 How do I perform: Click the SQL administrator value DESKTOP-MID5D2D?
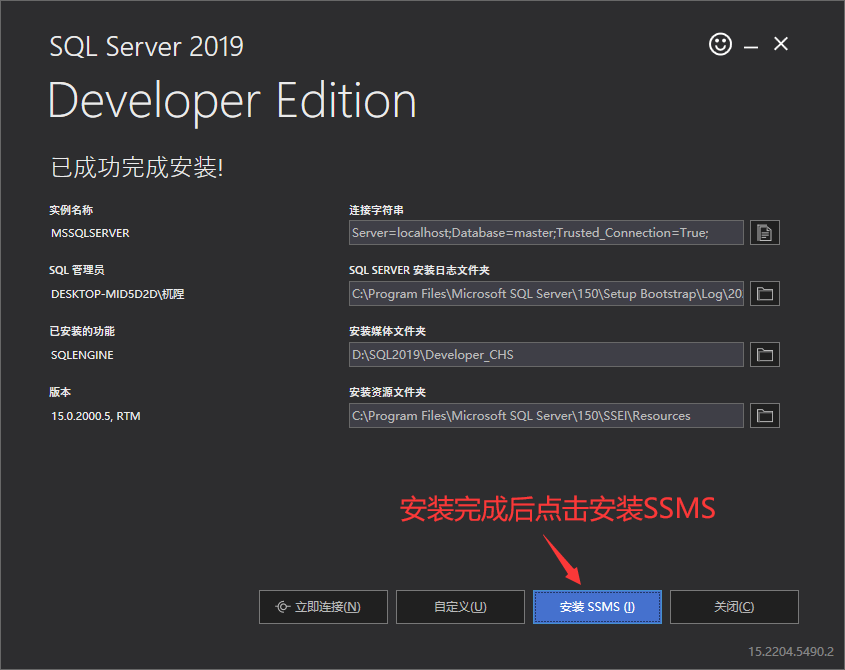pos(117,294)
